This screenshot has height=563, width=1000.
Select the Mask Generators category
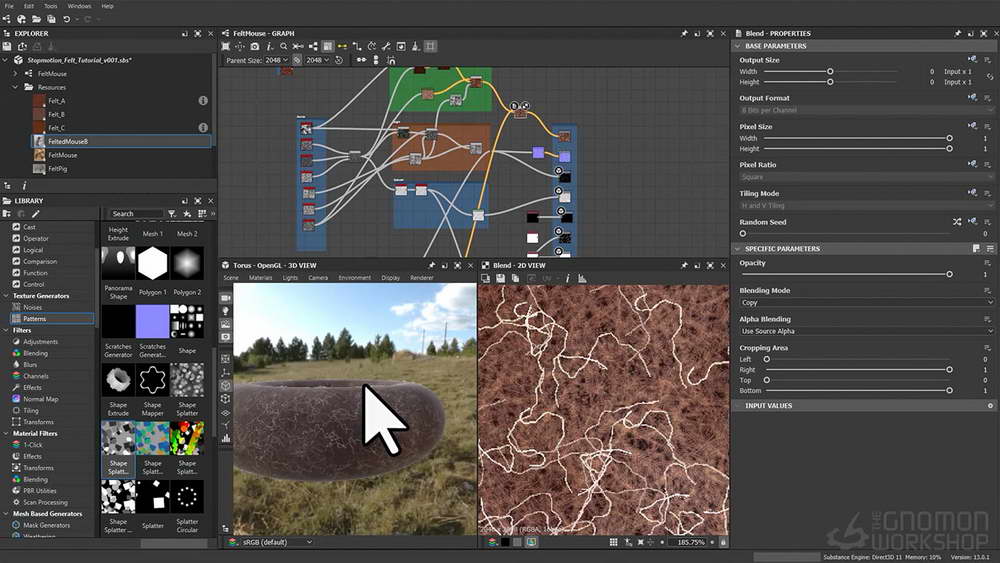pos(47,525)
